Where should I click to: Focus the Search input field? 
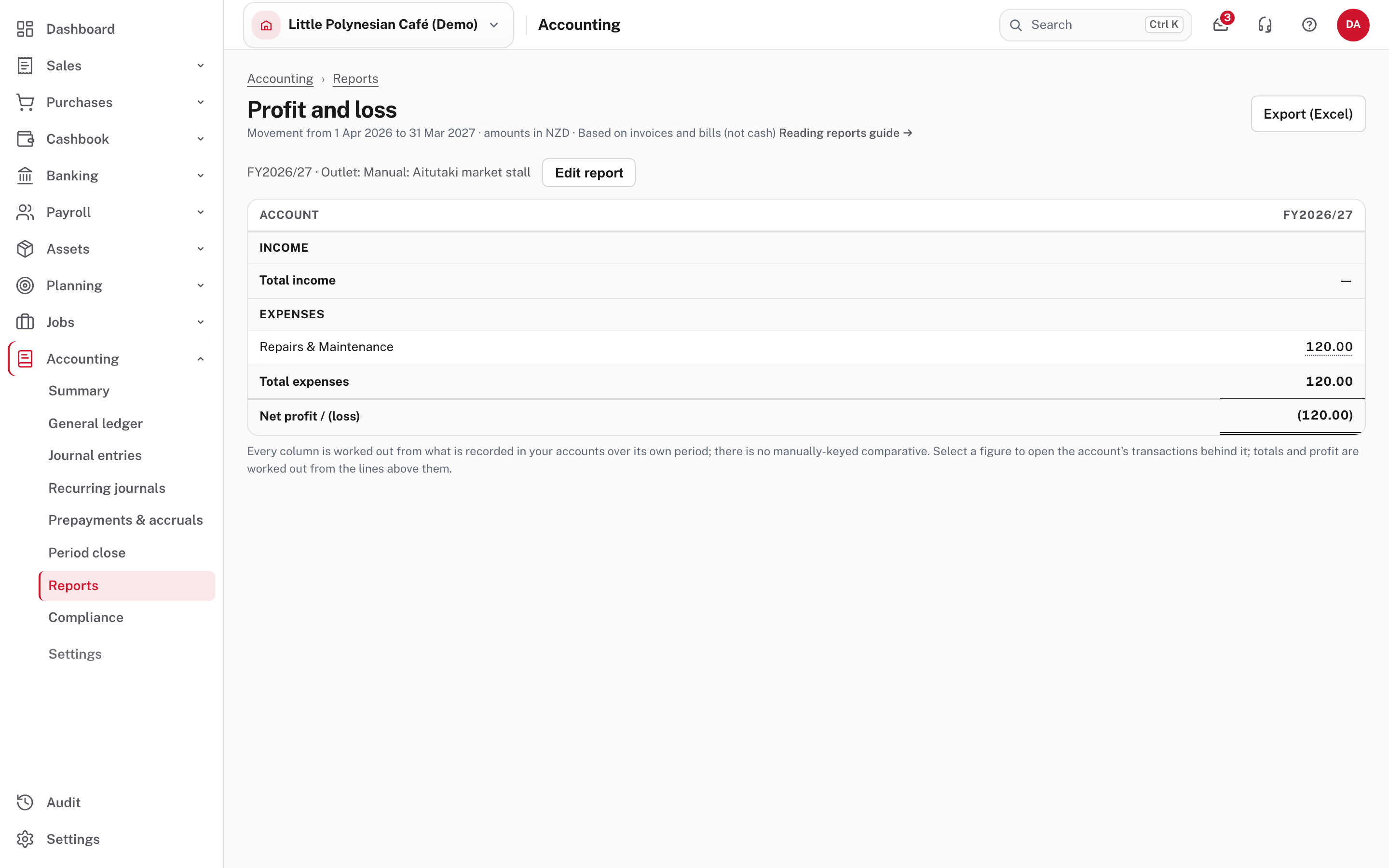pos(1095,25)
